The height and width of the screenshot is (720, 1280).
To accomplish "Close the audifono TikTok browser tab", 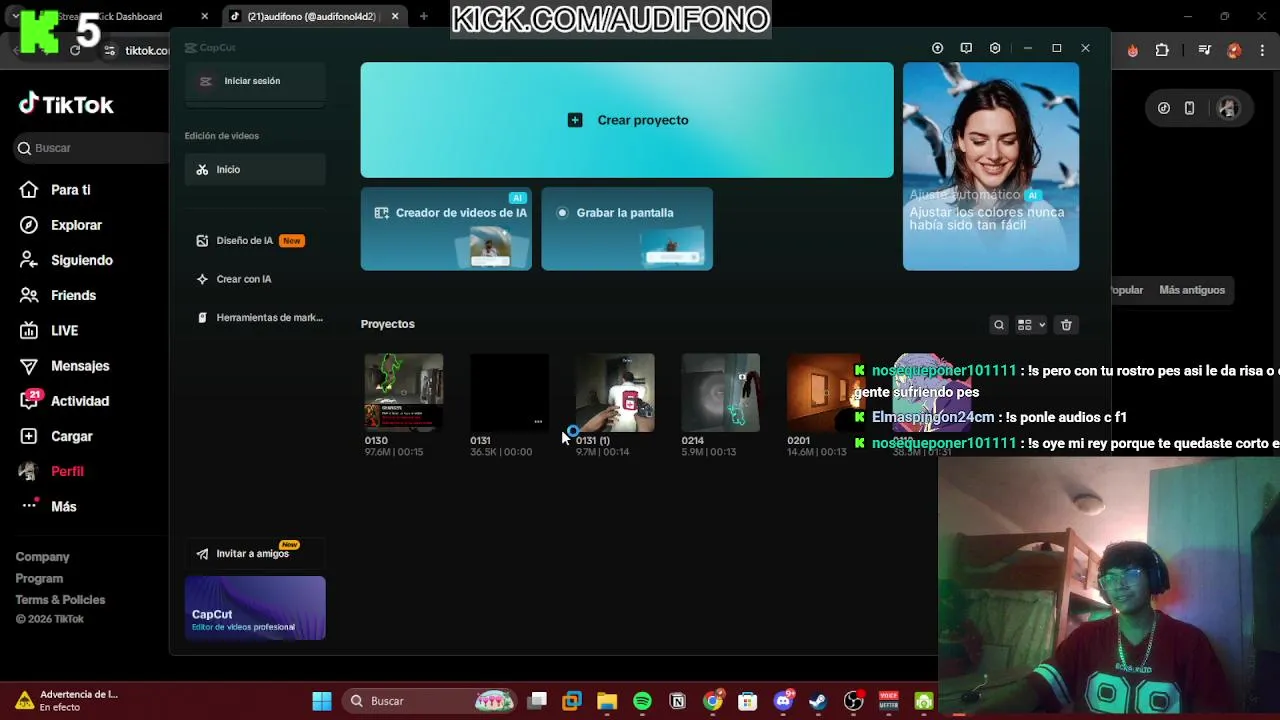I will point(395,16).
